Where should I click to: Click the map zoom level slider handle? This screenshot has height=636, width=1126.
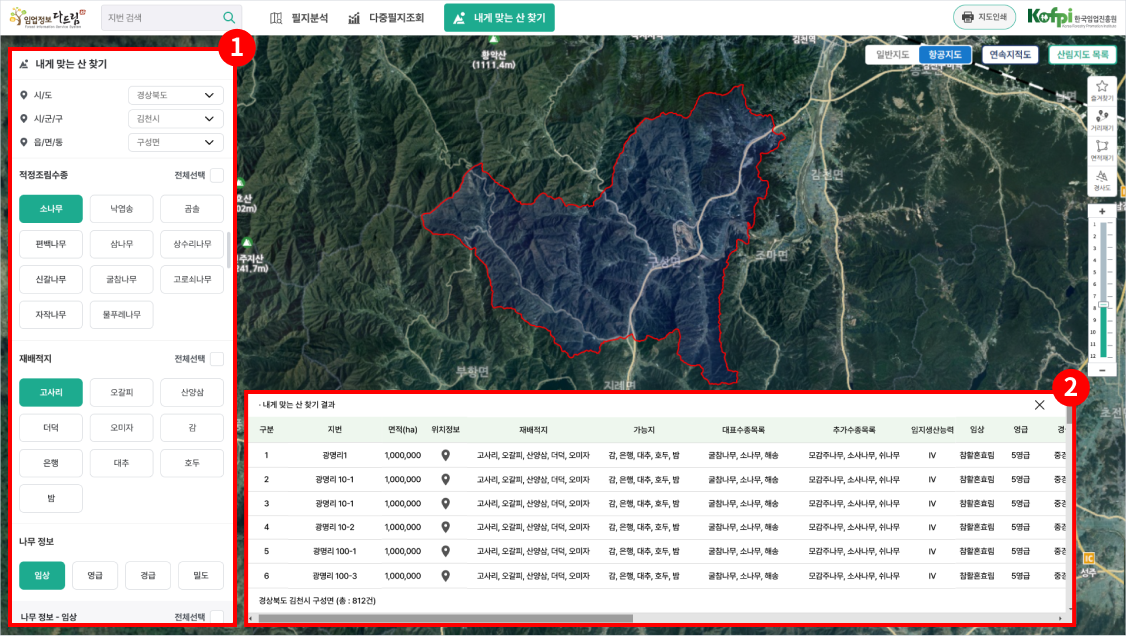(1103, 305)
